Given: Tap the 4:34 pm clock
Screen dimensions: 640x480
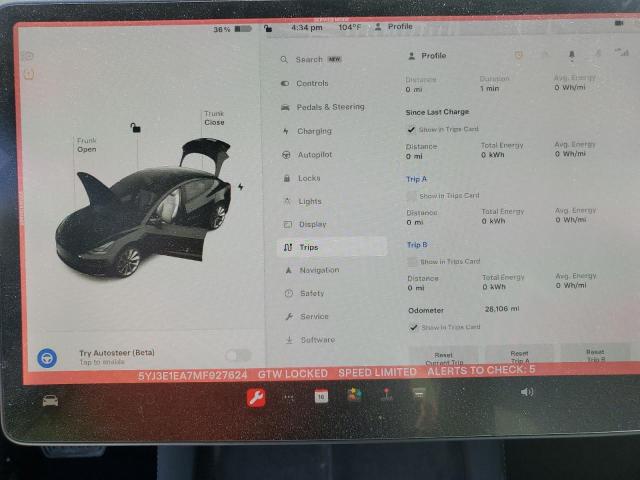Looking at the screenshot, I should [x=307, y=28].
